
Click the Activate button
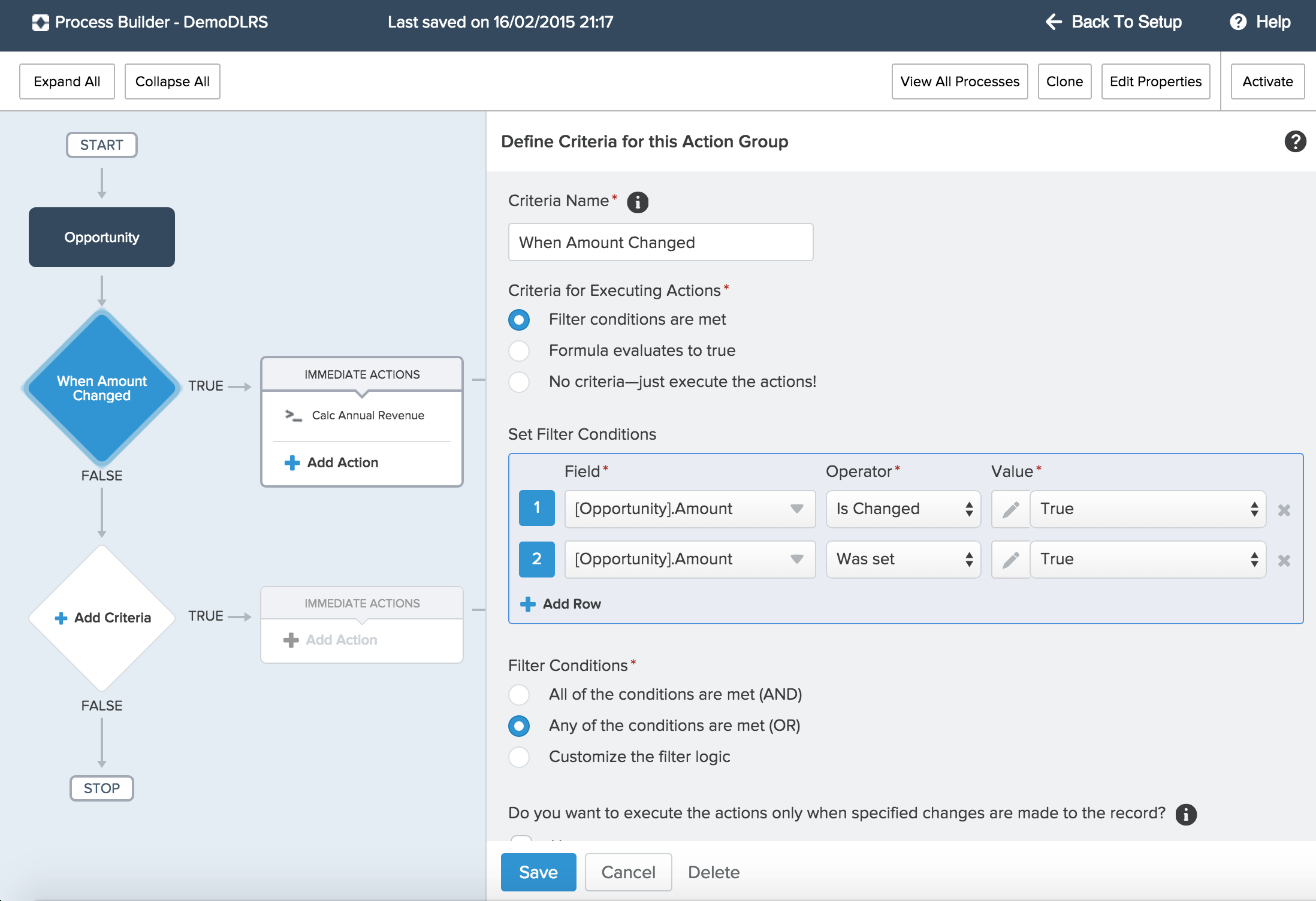point(1267,81)
